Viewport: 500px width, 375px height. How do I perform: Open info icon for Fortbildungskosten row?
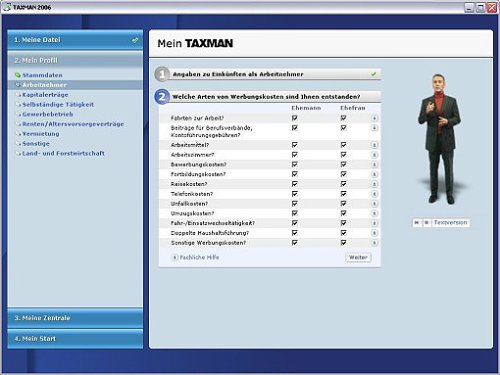tap(374, 174)
